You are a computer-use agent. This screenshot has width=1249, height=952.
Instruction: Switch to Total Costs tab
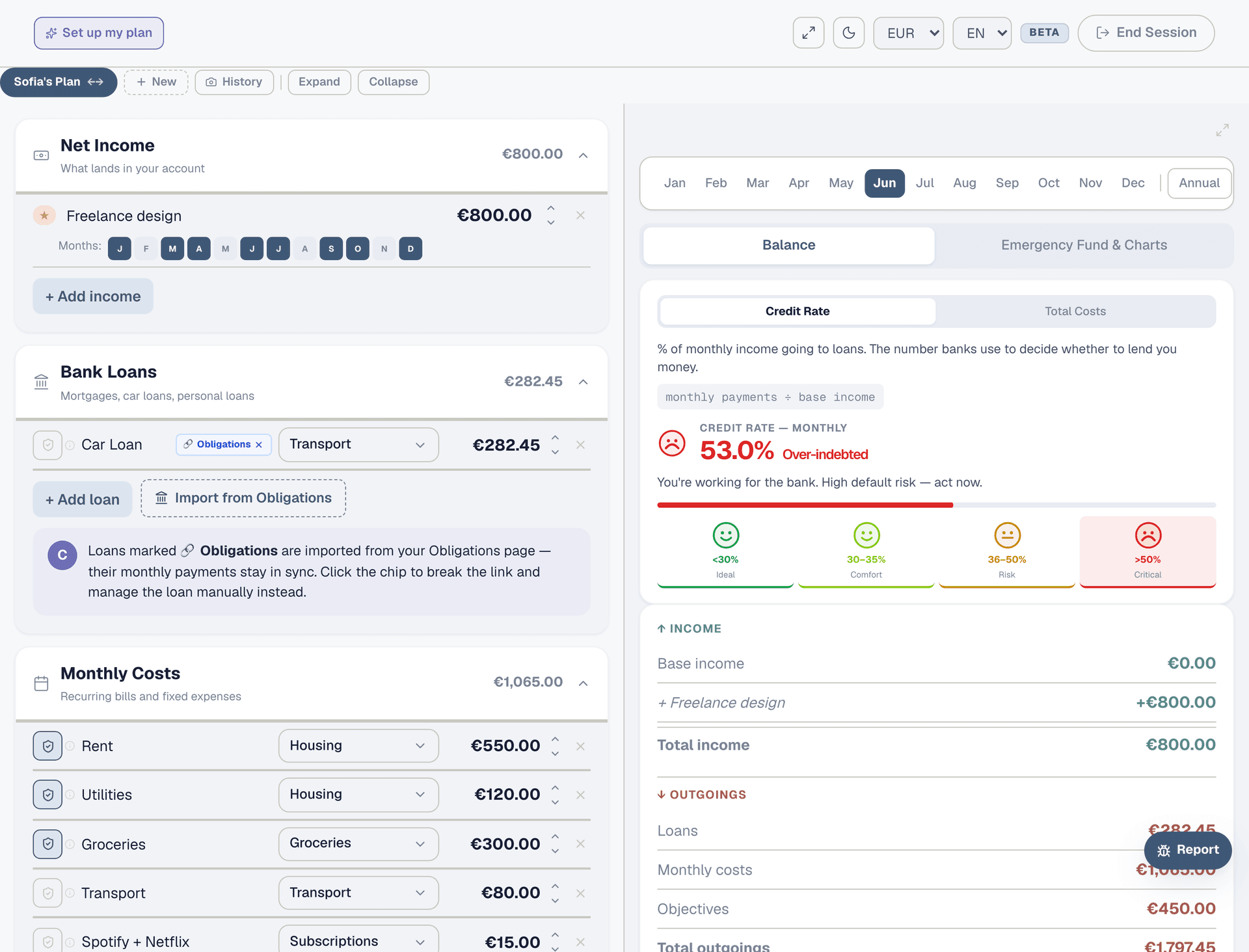tap(1075, 311)
